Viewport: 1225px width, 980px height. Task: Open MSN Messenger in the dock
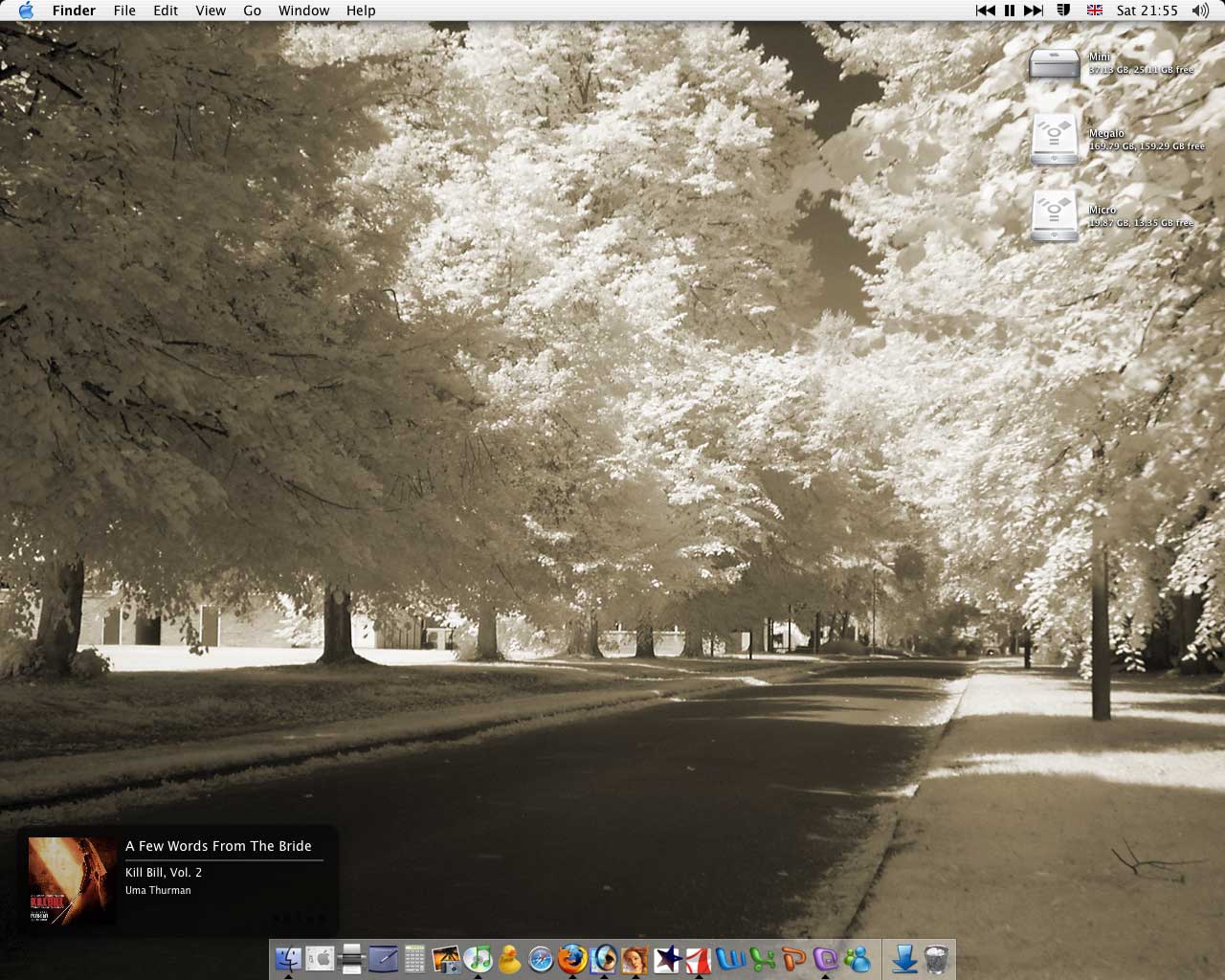[857, 958]
